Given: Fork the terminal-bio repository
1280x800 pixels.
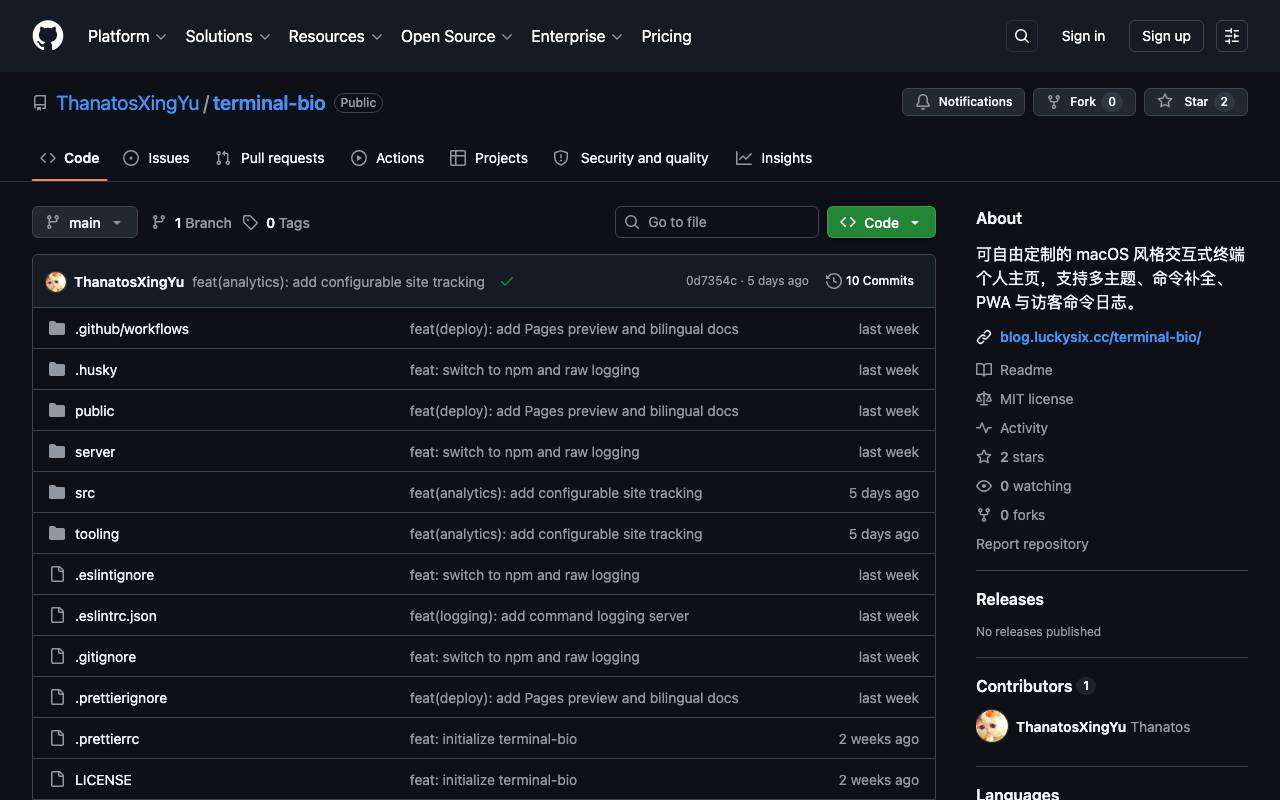Looking at the screenshot, I should pos(1084,102).
